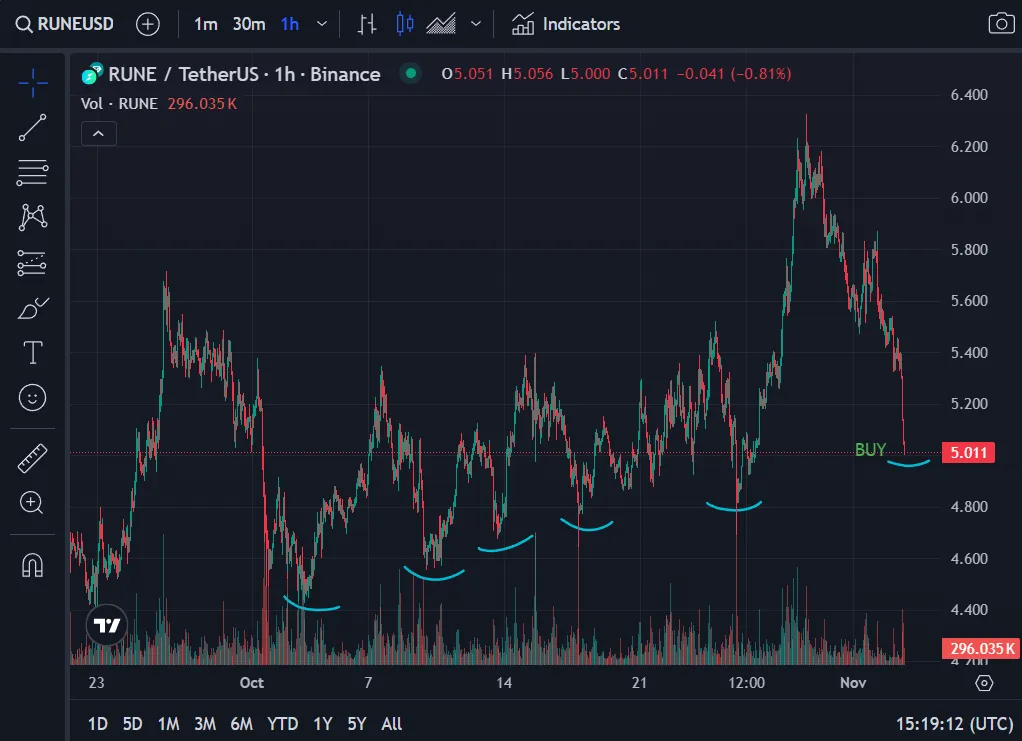Click the red 5.011 price label
Image resolution: width=1022 pixels, height=741 pixels.
coord(969,452)
